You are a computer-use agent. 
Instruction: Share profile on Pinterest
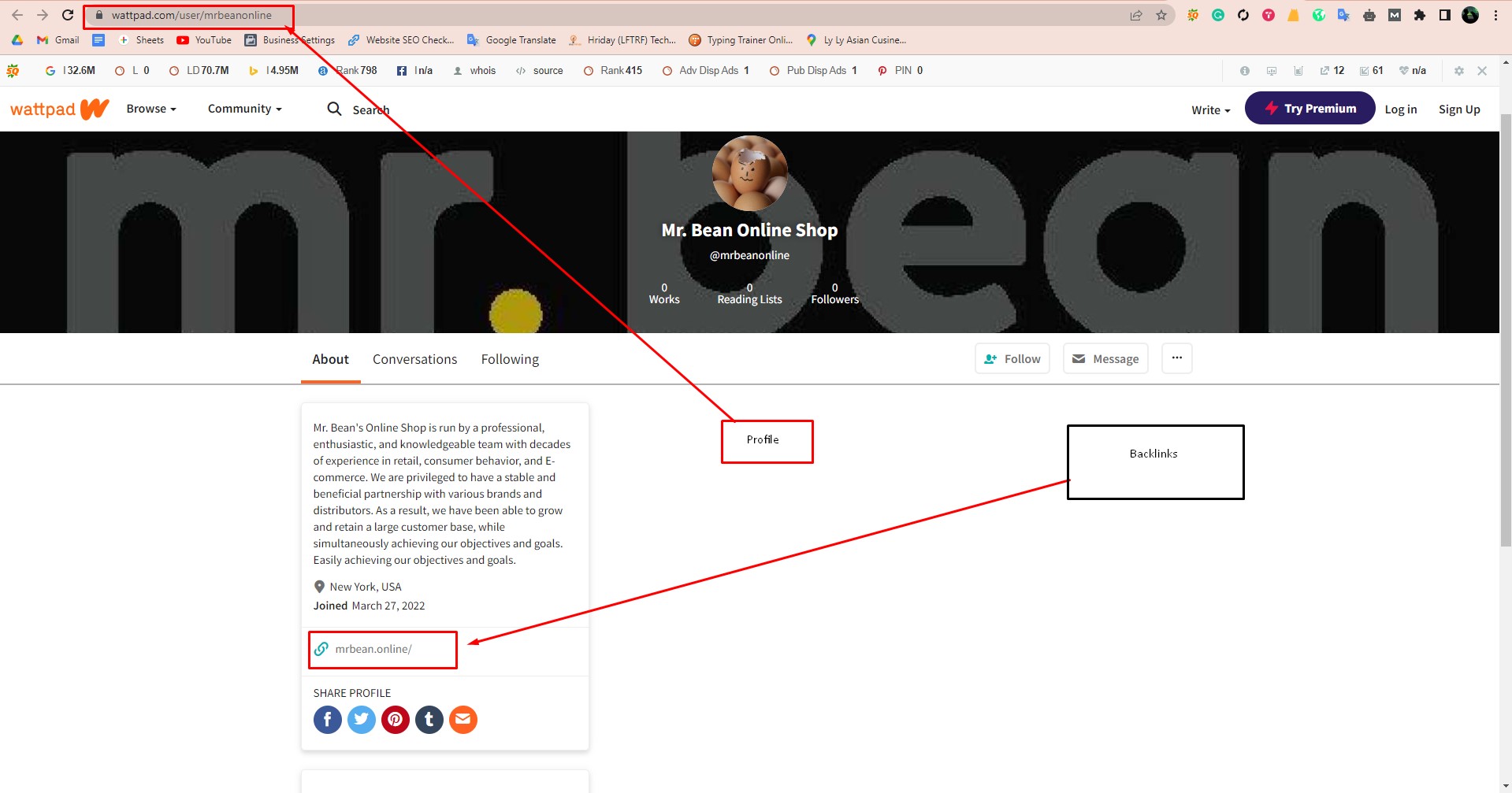pos(396,719)
